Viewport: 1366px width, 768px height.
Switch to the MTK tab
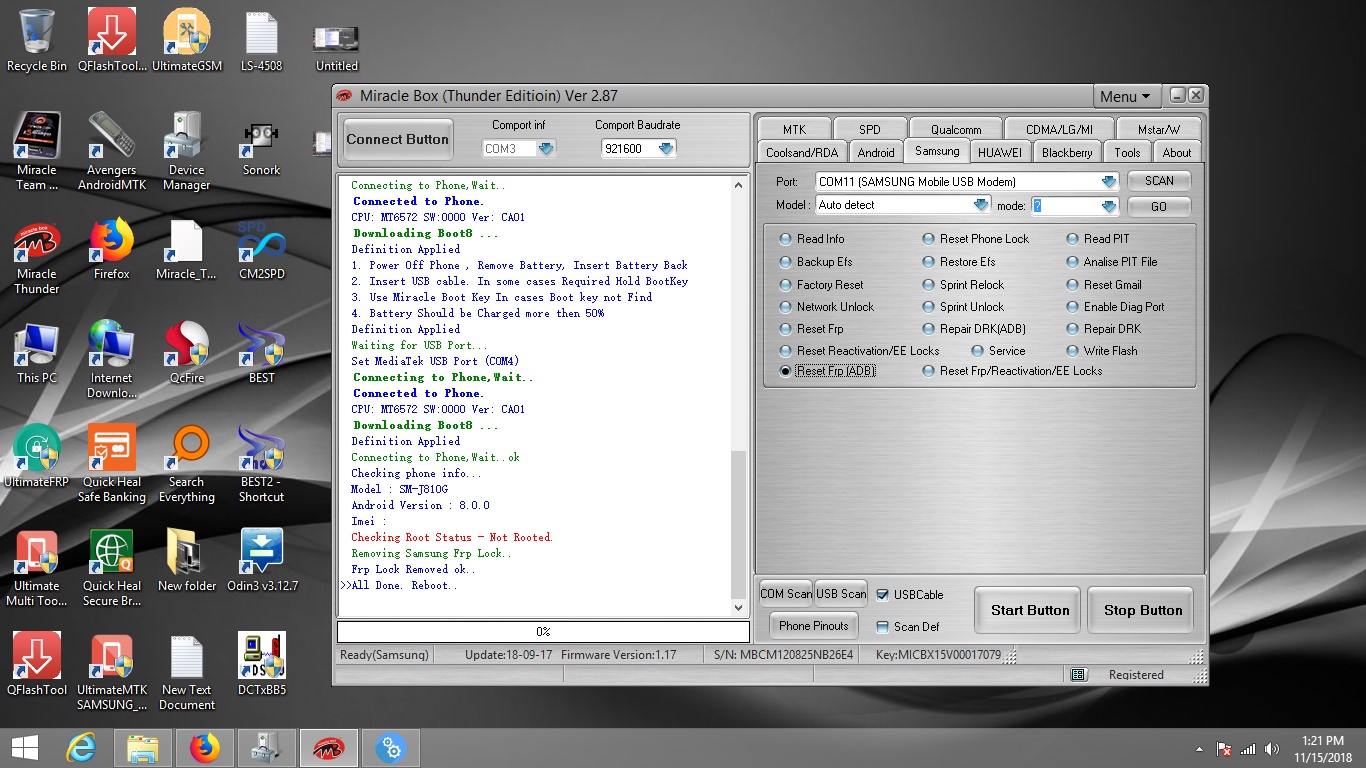[x=794, y=130]
